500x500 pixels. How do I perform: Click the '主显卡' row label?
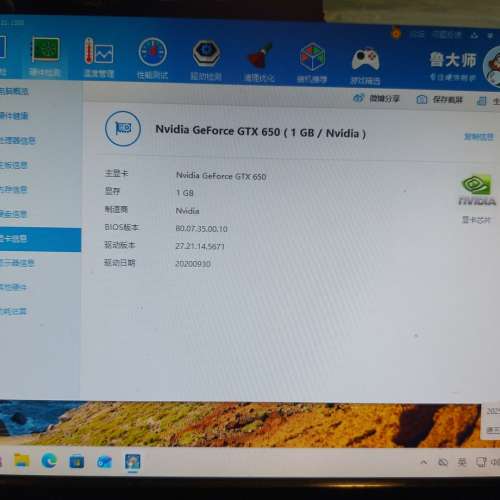pos(116,173)
